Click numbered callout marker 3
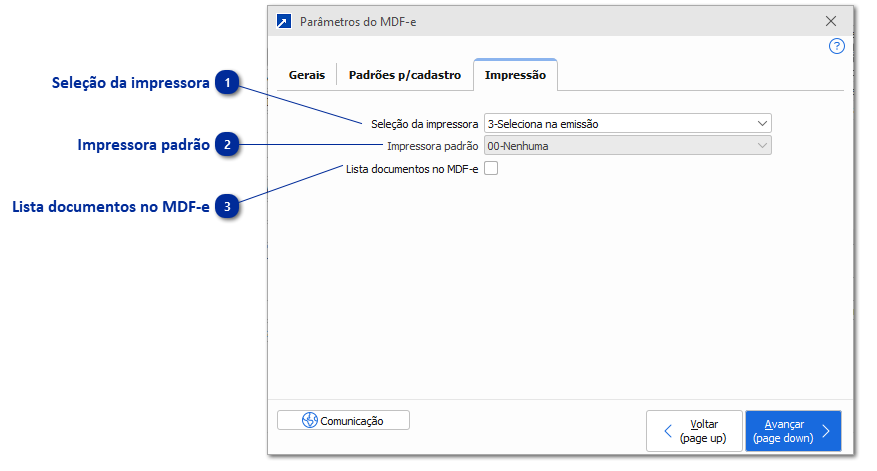The height and width of the screenshot is (471, 877). [229, 207]
